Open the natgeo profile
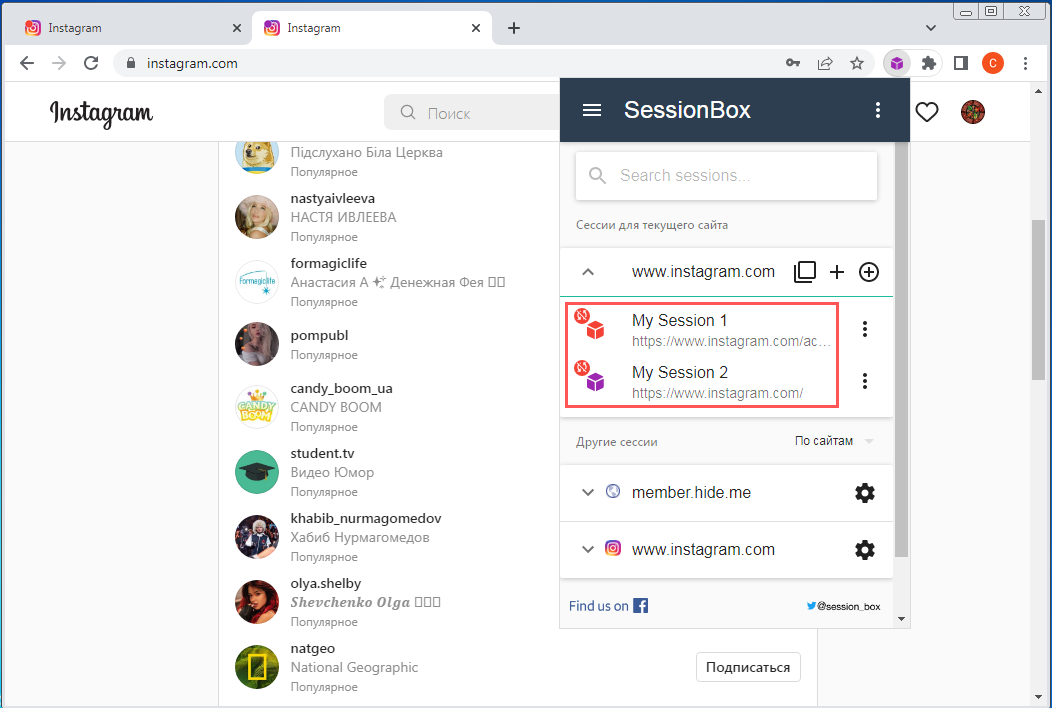This screenshot has width=1052, height=708. [313, 649]
